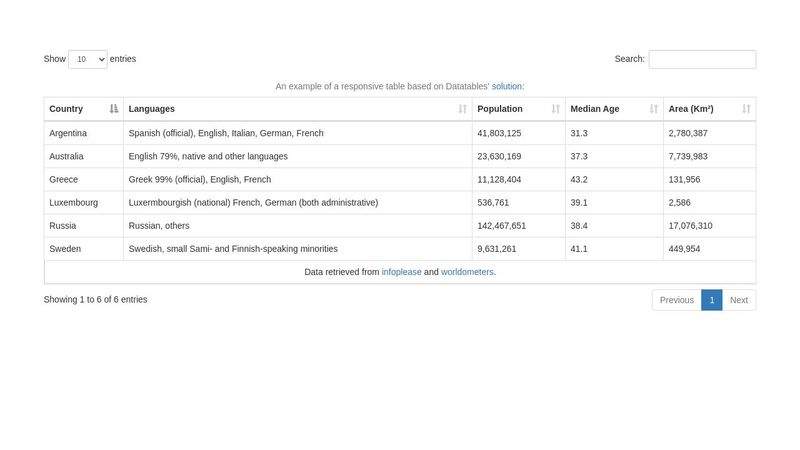Click the Area (Km²) sort icon
The width and height of the screenshot is (800, 450).
746,109
